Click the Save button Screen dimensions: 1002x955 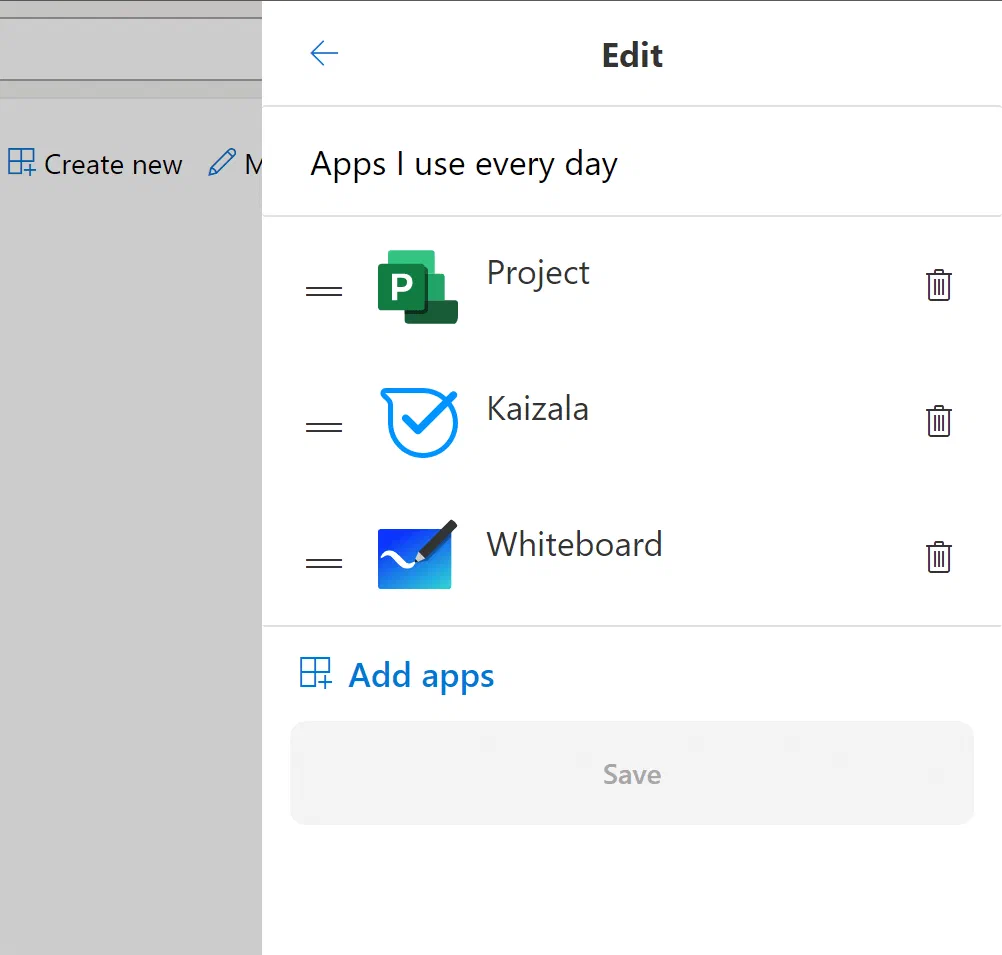pos(632,773)
